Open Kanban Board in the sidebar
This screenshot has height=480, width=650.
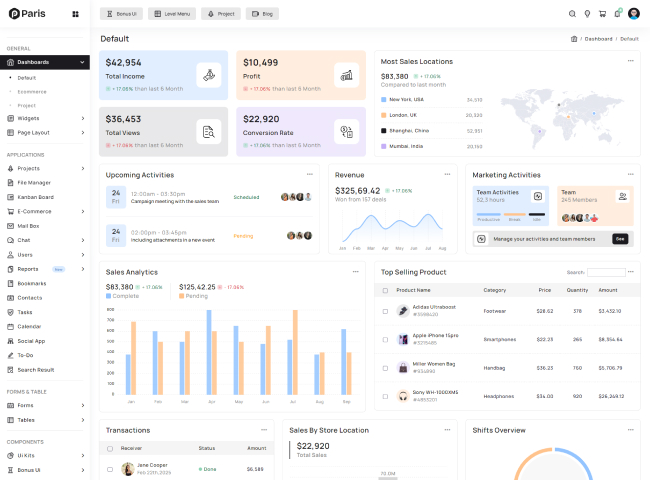(x=35, y=197)
